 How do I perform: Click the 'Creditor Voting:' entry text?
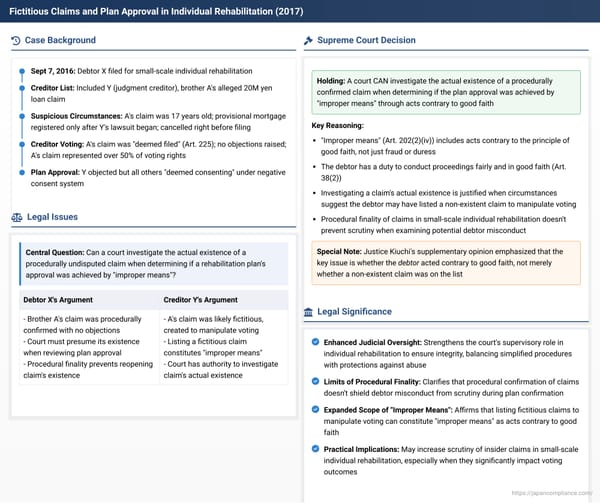tap(158, 150)
